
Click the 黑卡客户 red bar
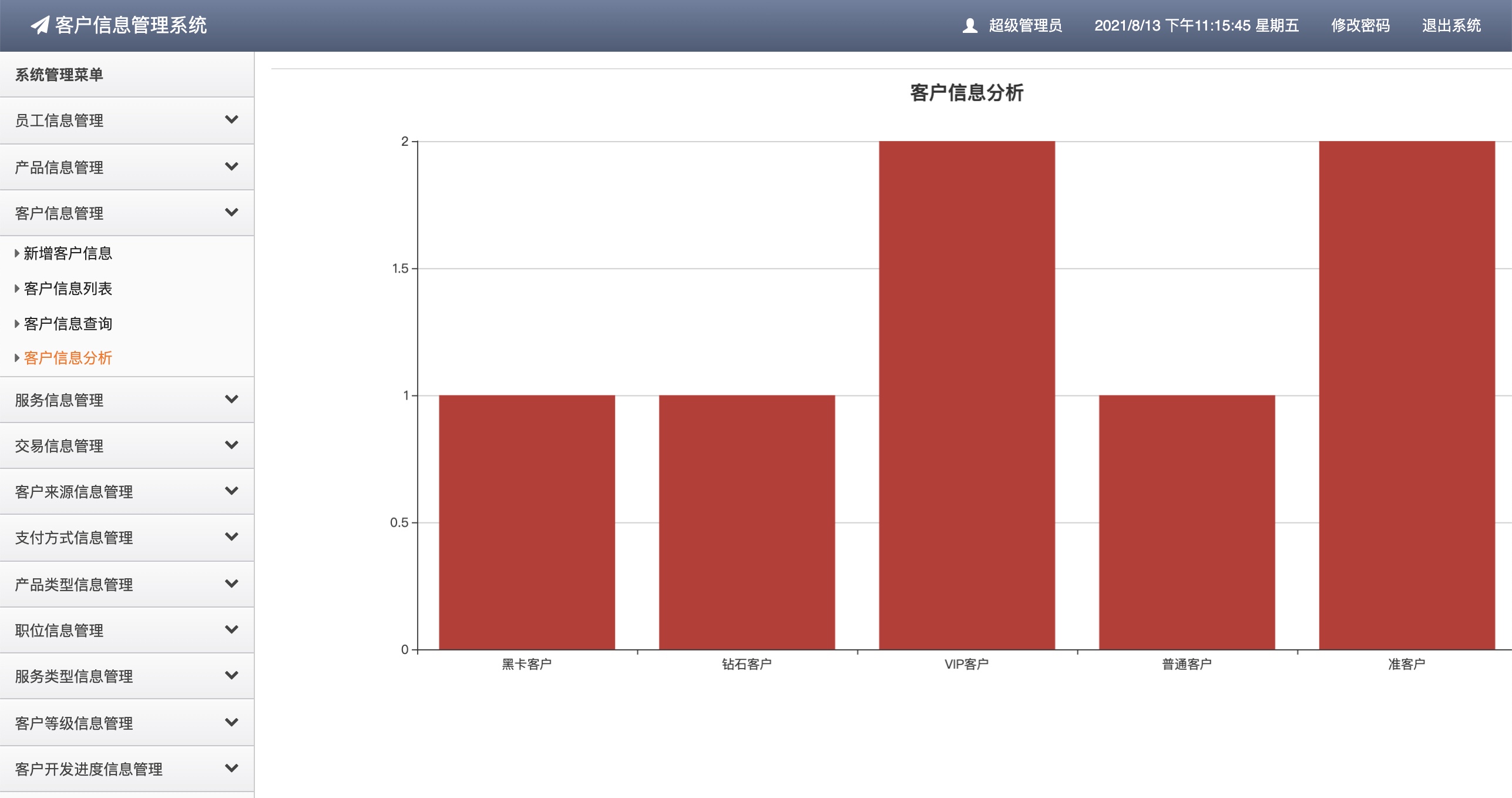pos(526,522)
